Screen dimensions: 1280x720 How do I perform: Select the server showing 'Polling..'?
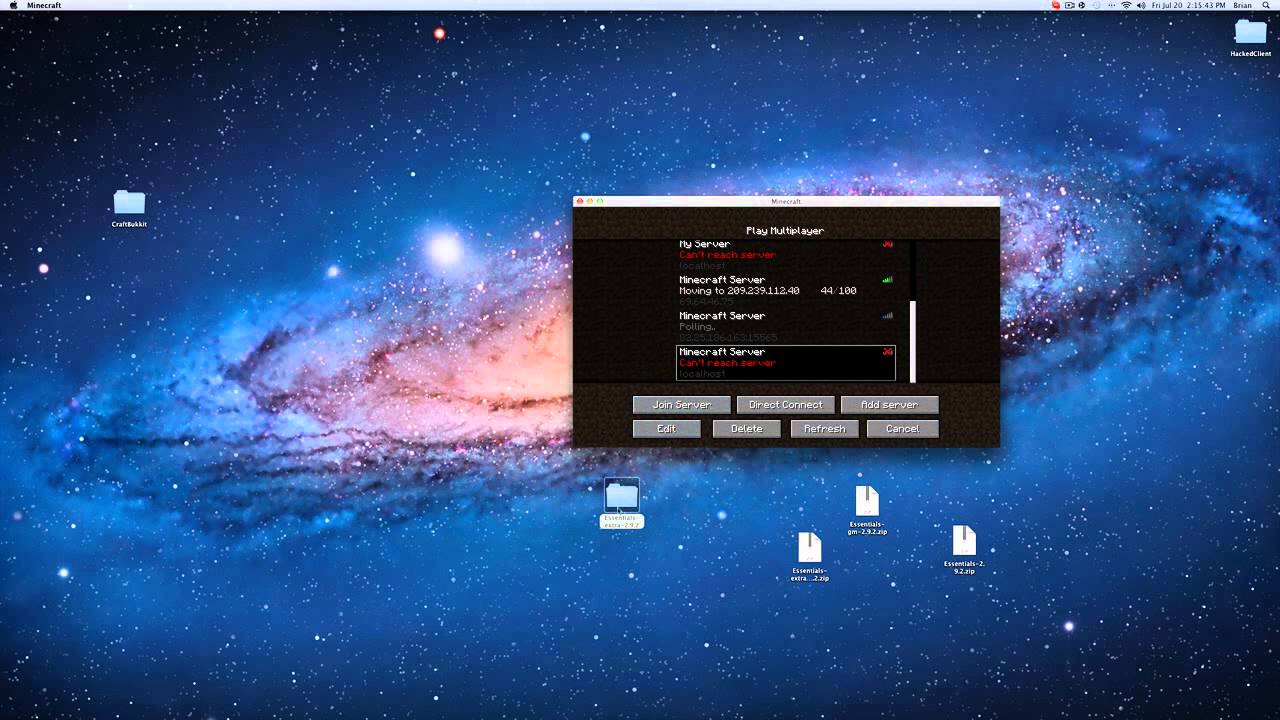tap(785, 327)
